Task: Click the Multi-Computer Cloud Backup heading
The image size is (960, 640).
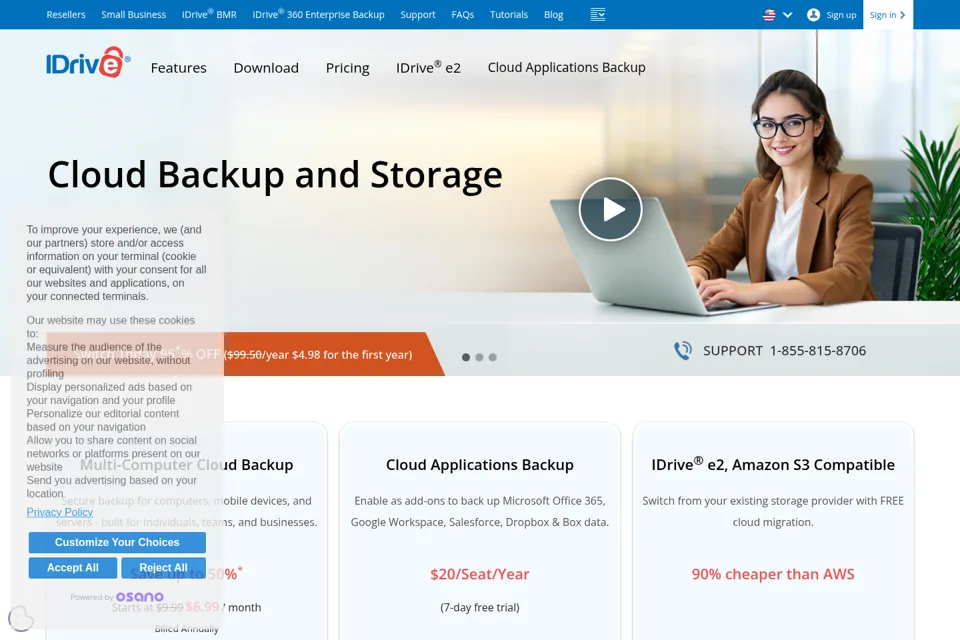Action: click(x=187, y=465)
